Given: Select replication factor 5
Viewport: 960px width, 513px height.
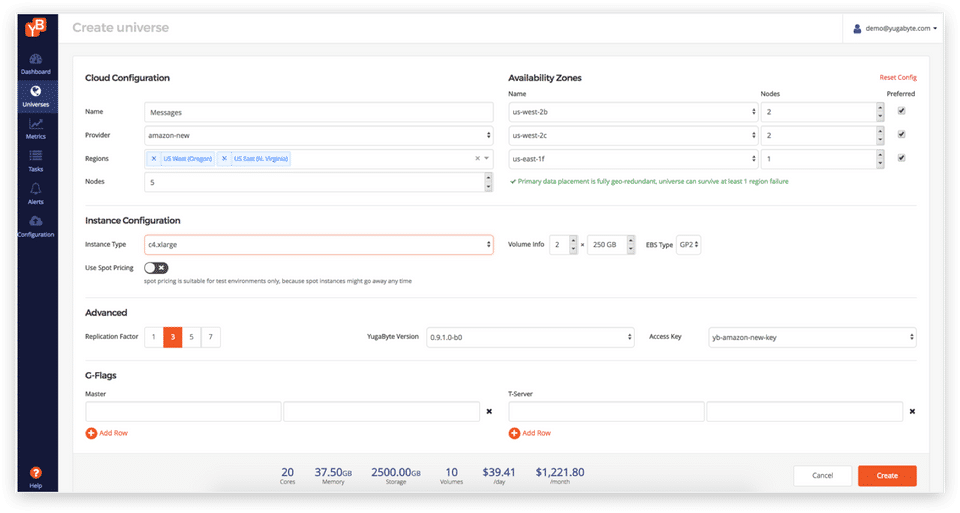Looking at the screenshot, I should click(191, 337).
